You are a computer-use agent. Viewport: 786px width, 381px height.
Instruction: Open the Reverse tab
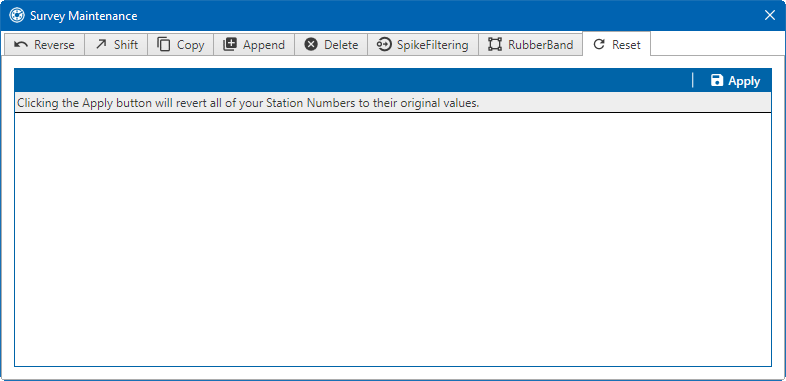coord(44,45)
